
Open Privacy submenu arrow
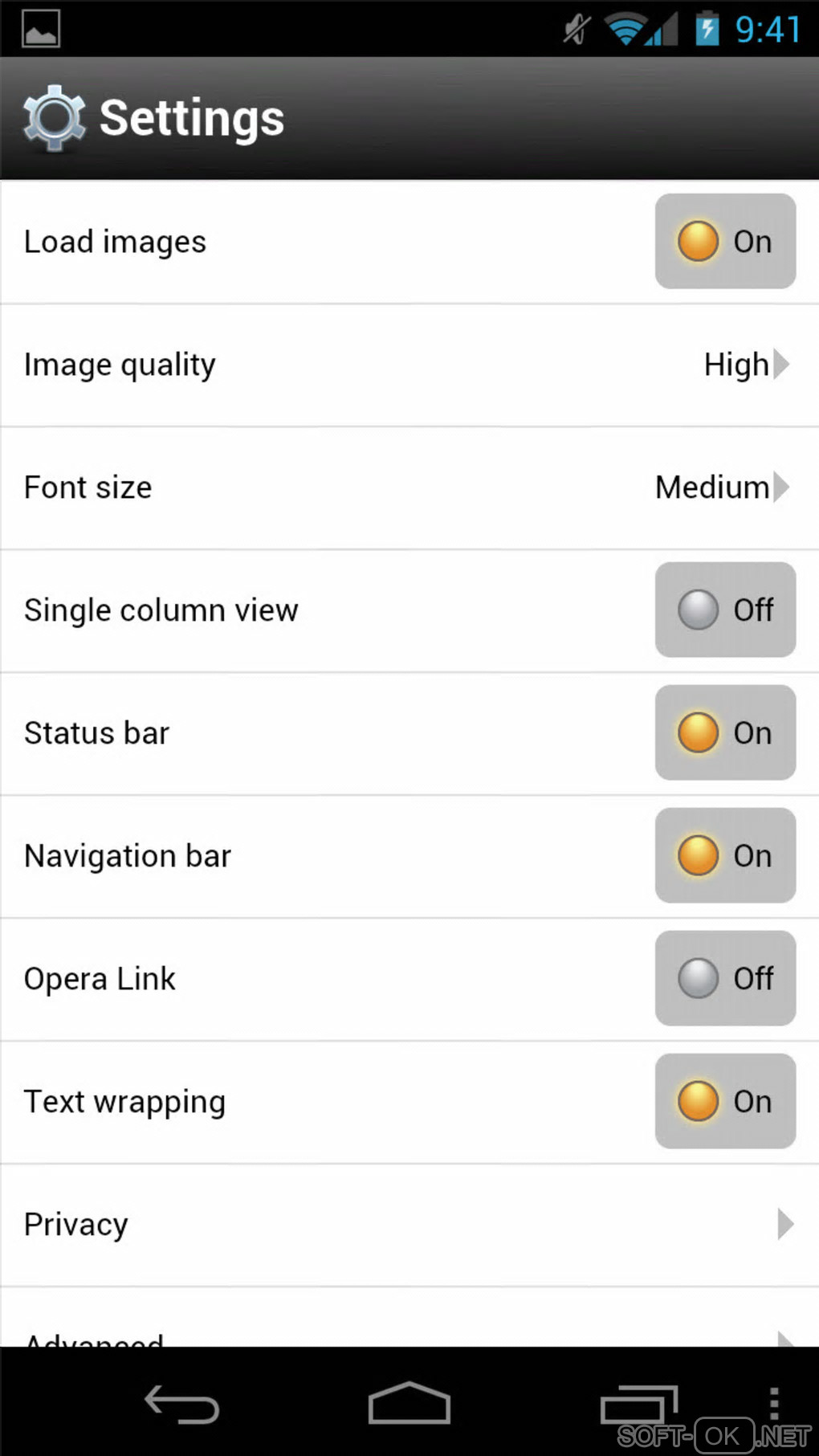tap(785, 1225)
